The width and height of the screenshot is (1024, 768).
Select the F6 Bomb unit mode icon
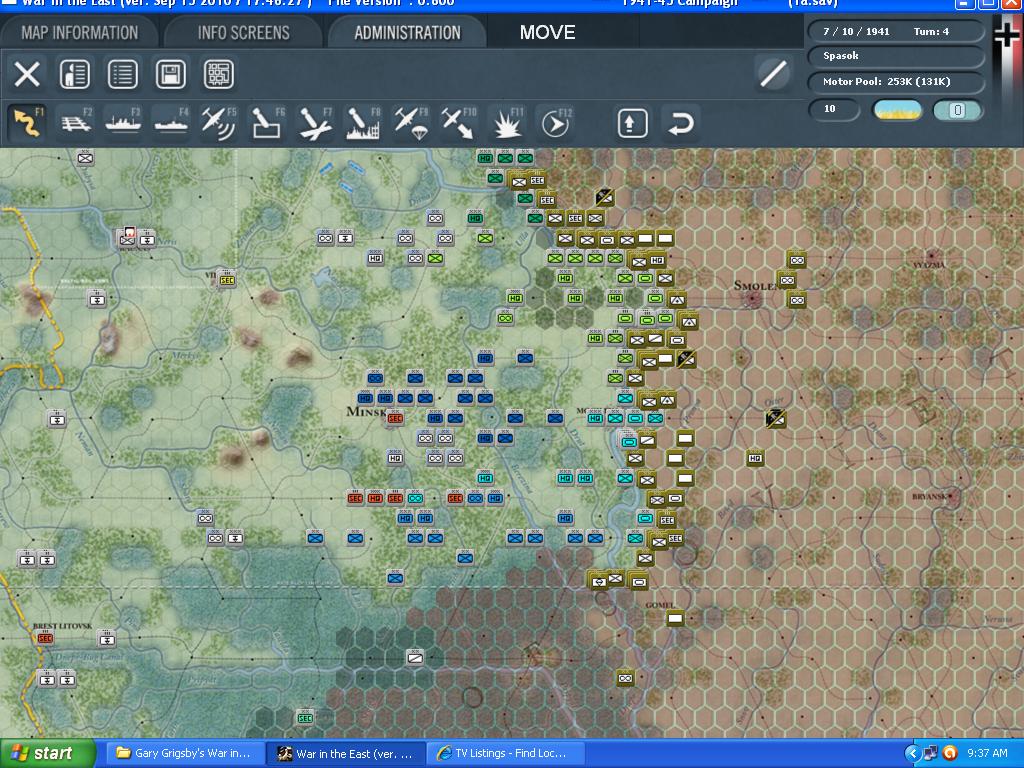click(267, 123)
